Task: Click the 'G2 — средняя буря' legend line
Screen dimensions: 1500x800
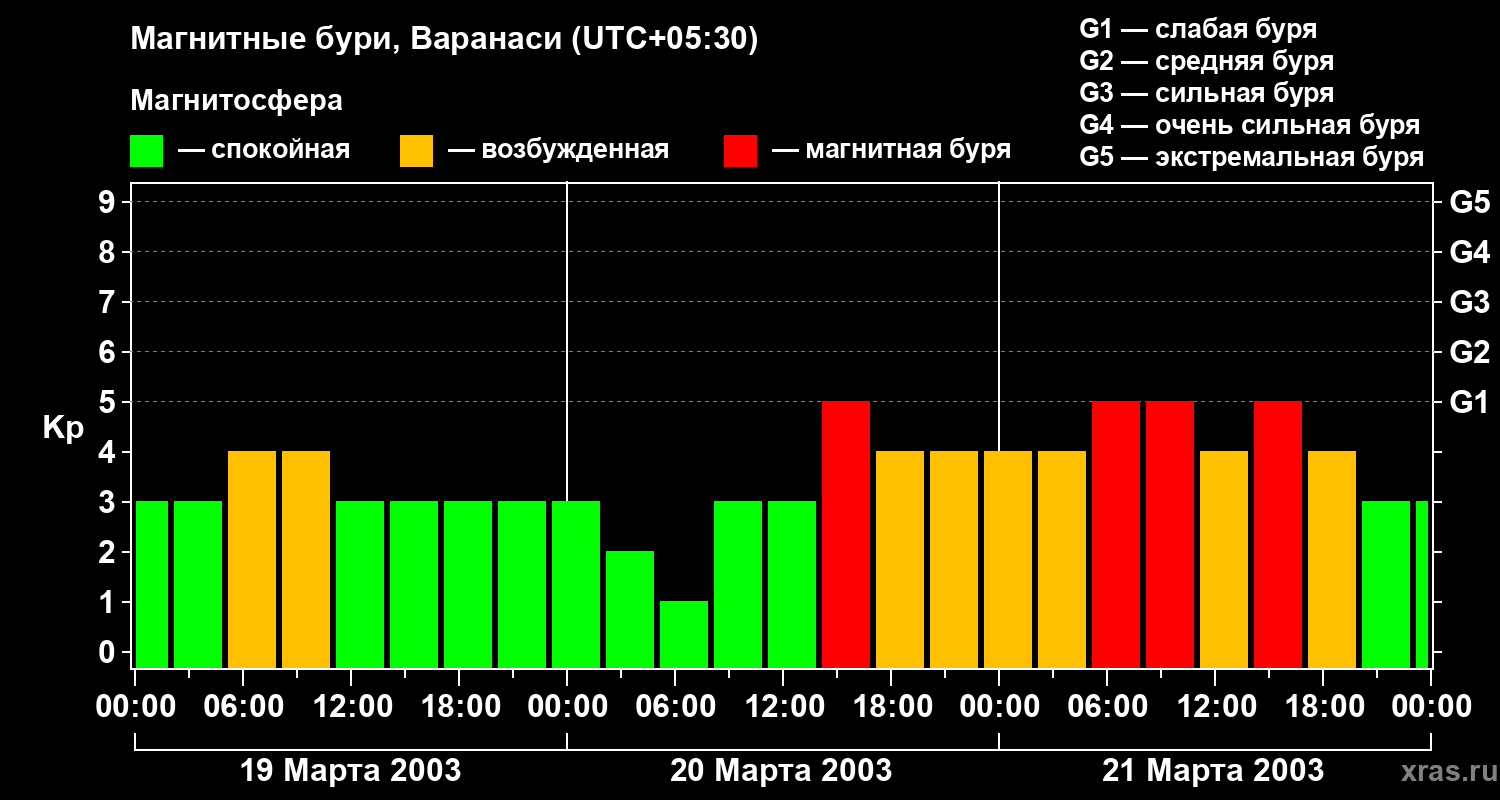Action: [x=1207, y=61]
